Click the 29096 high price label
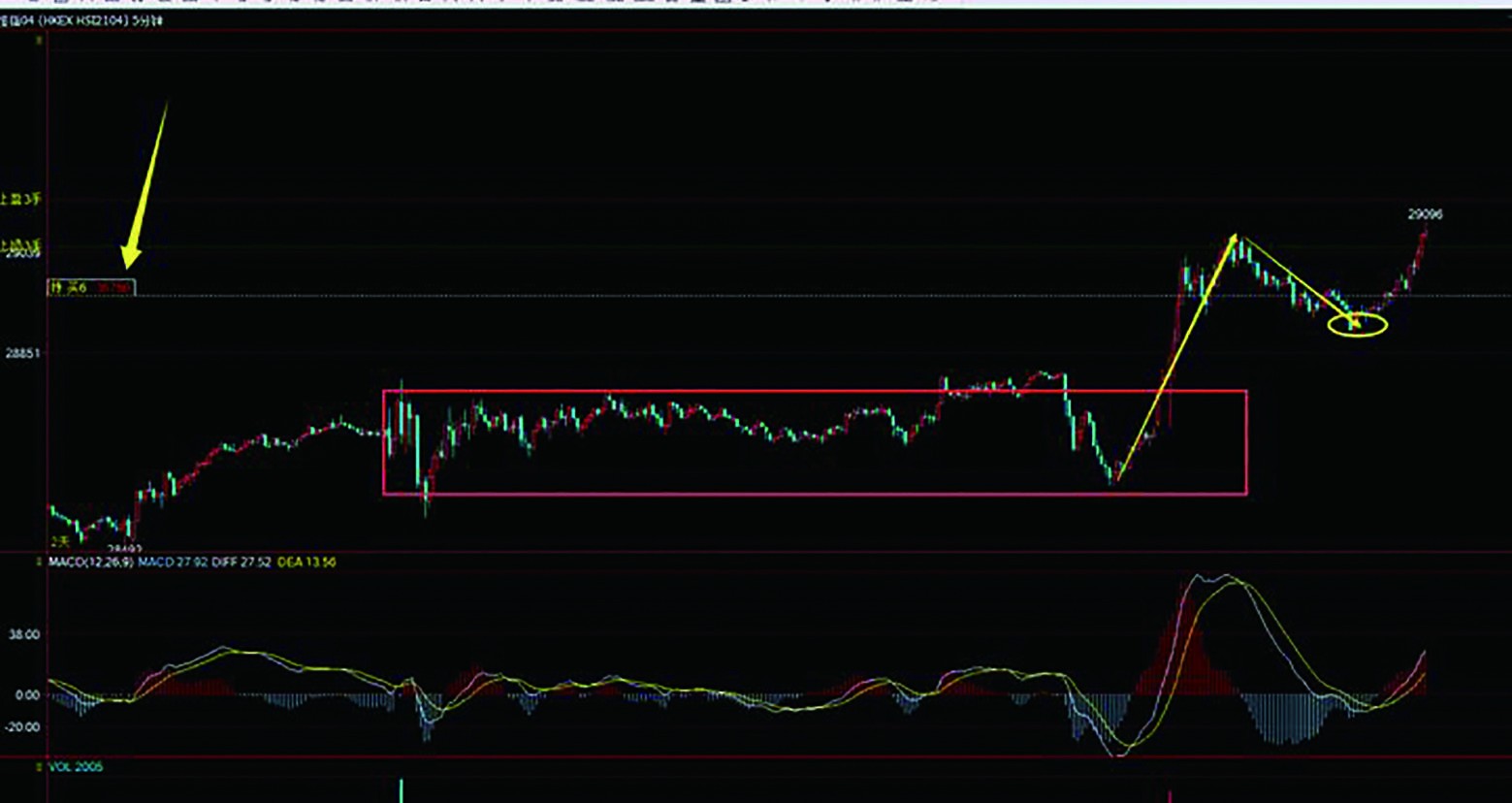The height and width of the screenshot is (803, 1512). pos(1425,214)
